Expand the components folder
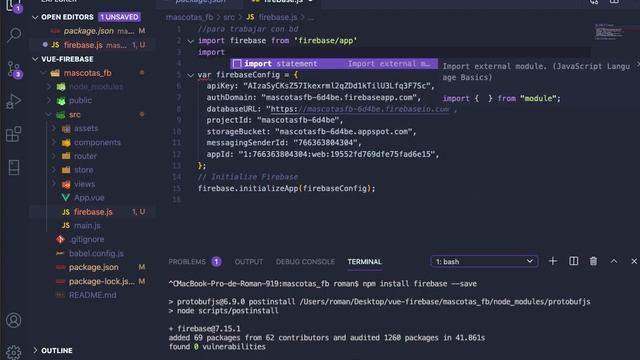The height and width of the screenshot is (360, 640). (54, 142)
